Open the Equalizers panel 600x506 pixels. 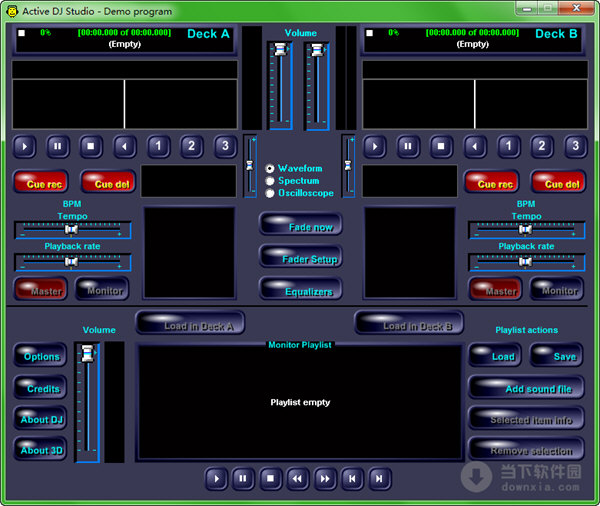point(301,289)
